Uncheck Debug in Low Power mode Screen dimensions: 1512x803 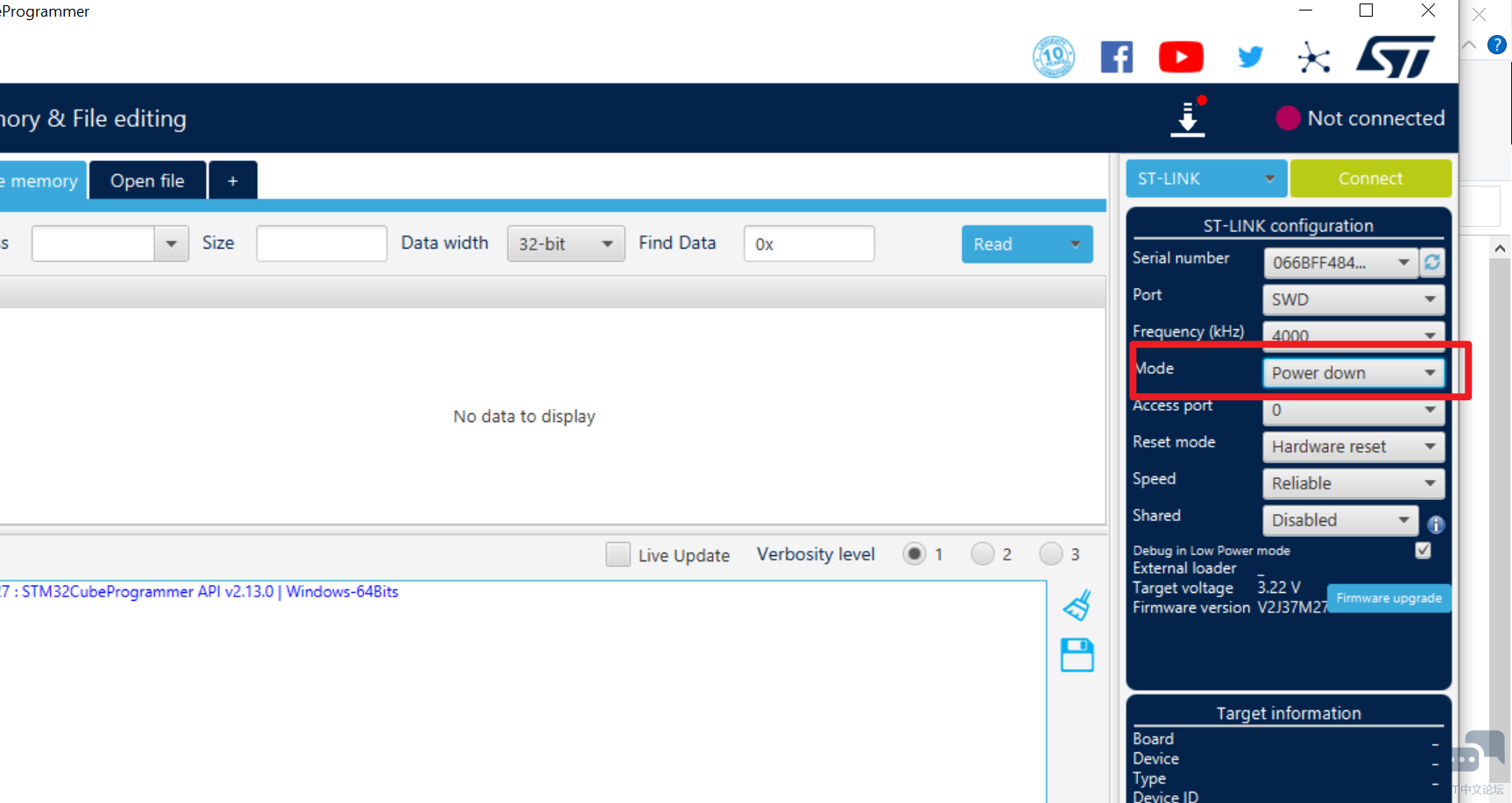click(x=1423, y=550)
